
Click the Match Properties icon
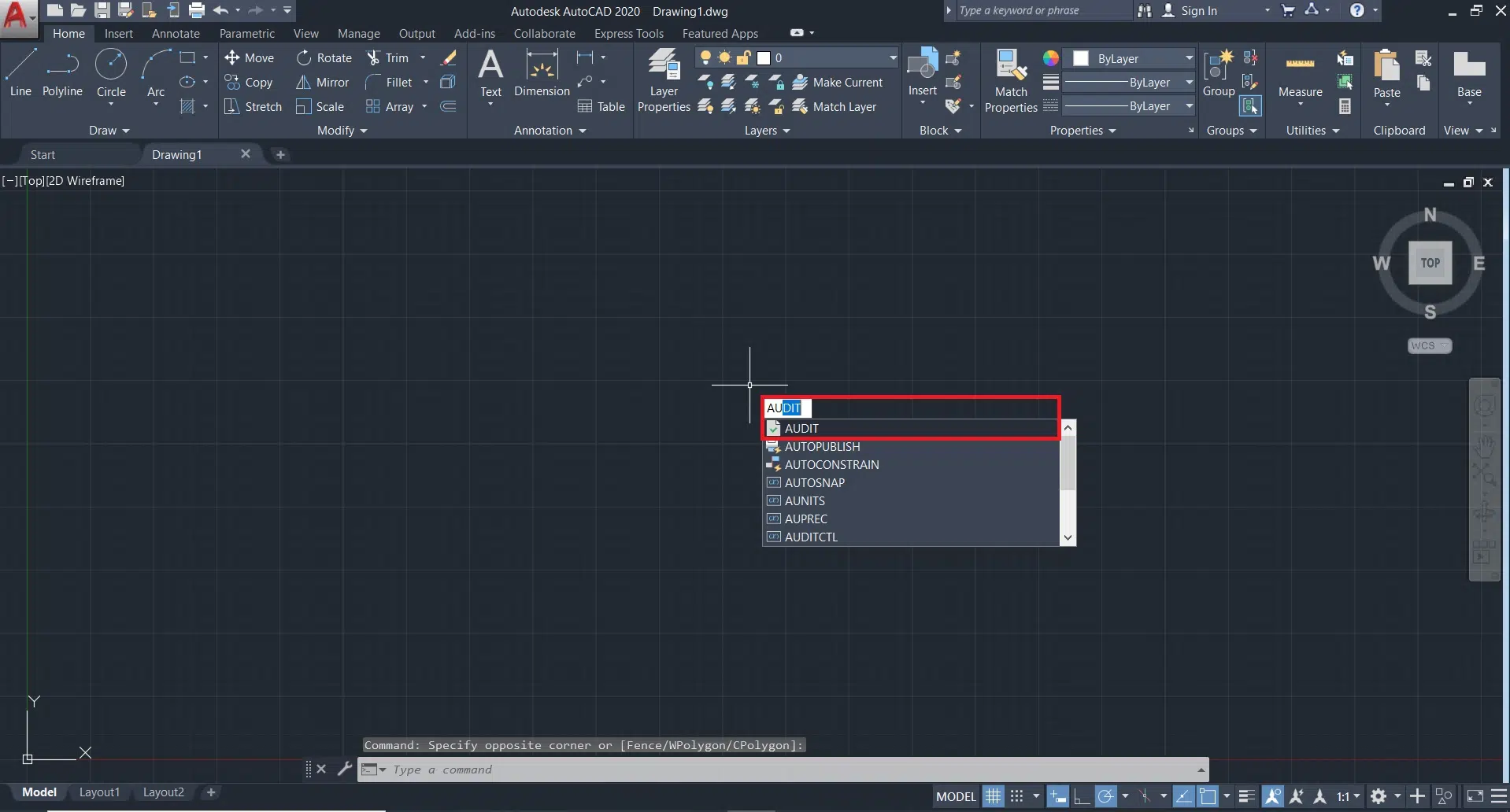click(1011, 79)
